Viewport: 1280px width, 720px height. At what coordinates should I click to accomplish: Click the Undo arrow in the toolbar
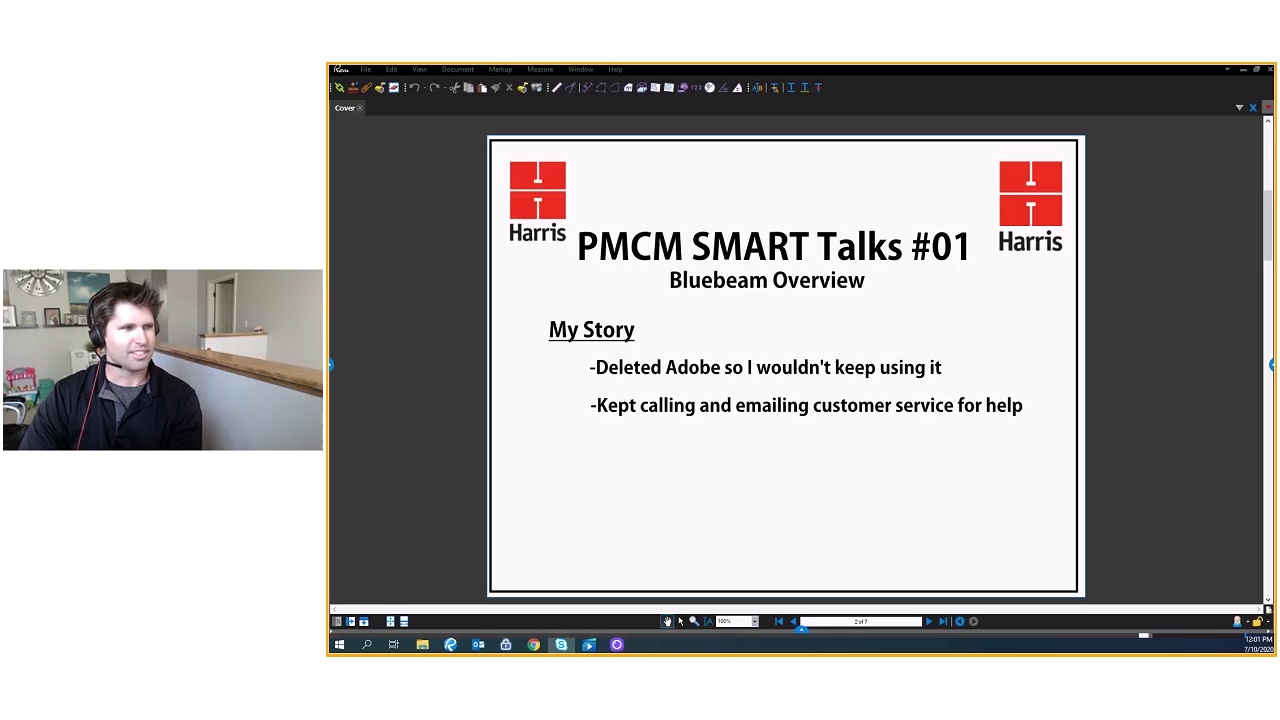(414, 87)
